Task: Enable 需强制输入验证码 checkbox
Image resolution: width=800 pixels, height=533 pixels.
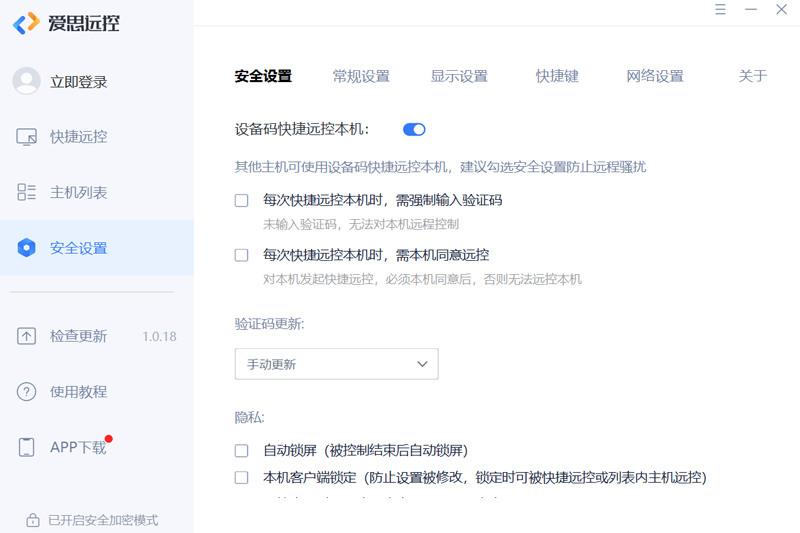Action: [x=241, y=200]
